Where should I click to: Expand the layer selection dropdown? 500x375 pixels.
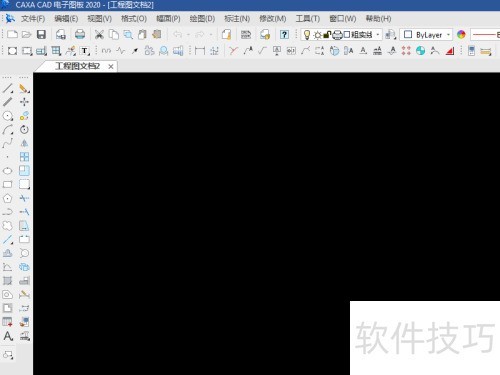point(378,35)
